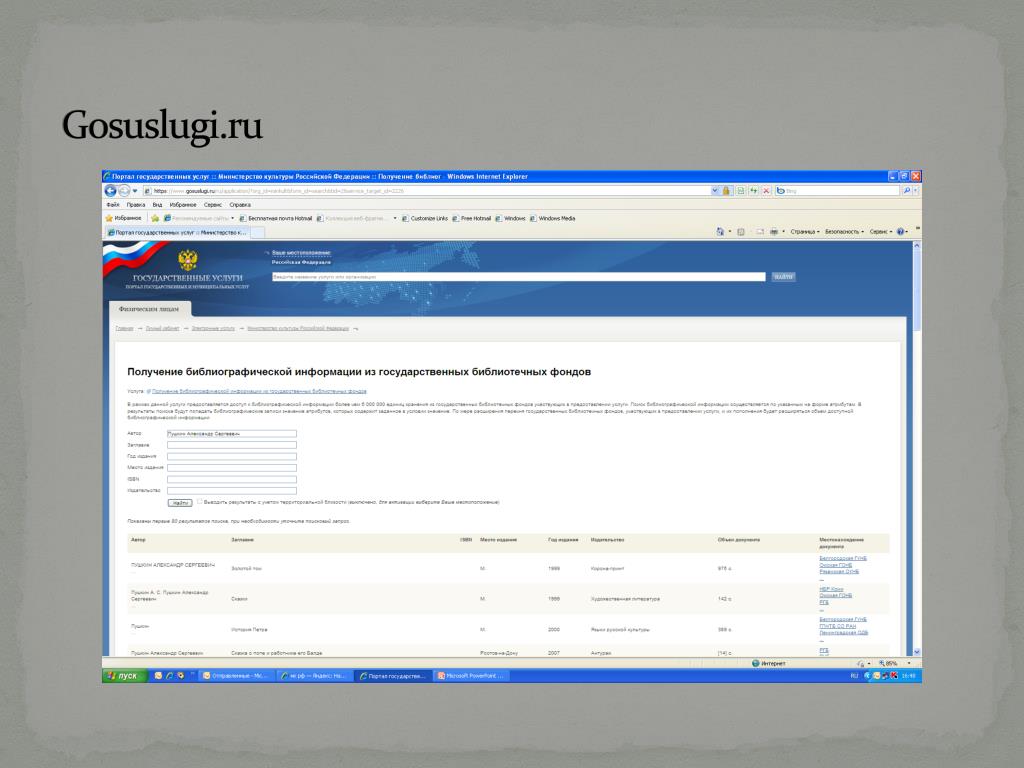Click the НБР Коми library link
1024x768 pixels.
coord(831,589)
